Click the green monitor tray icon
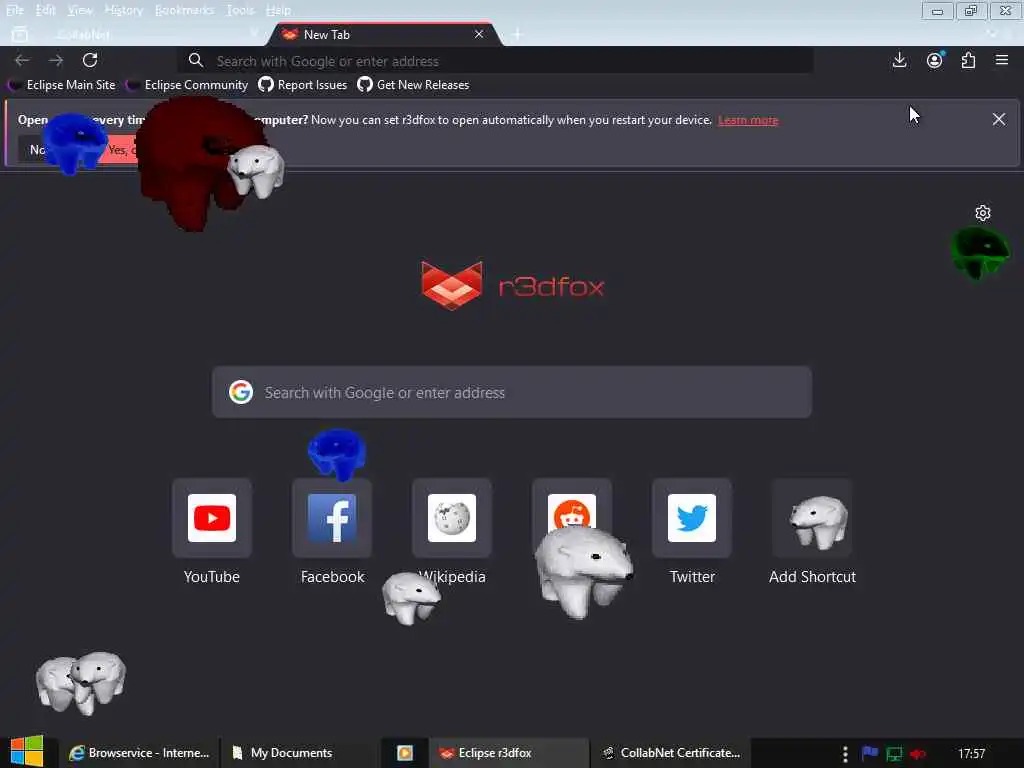 coord(894,754)
